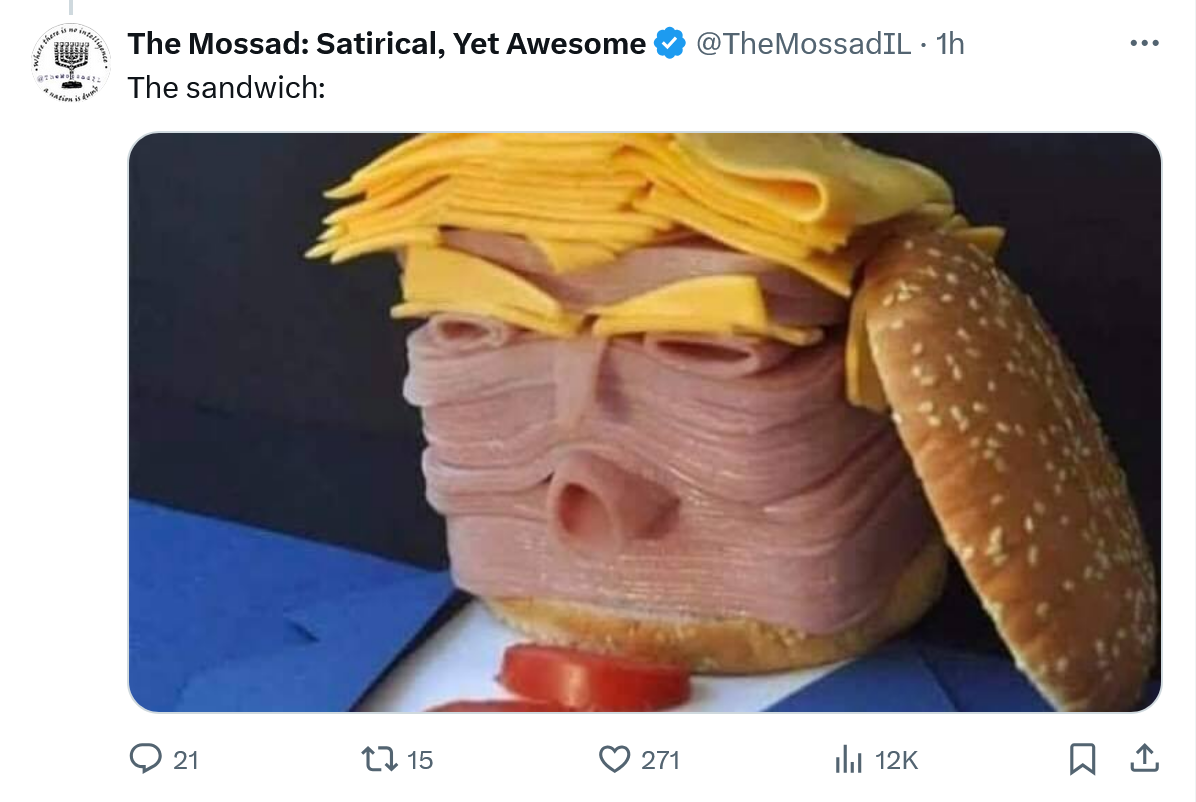
Task: View analytics via bar chart icon
Action: click(x=848, y=759)
